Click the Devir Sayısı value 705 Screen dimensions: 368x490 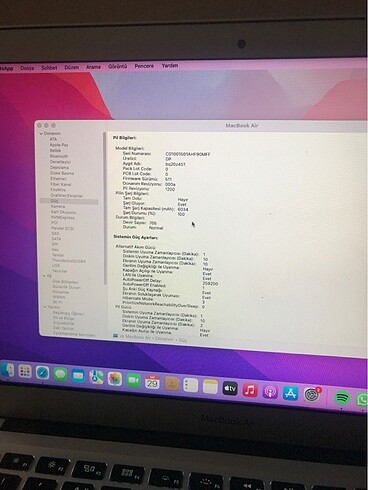(153, 223)
